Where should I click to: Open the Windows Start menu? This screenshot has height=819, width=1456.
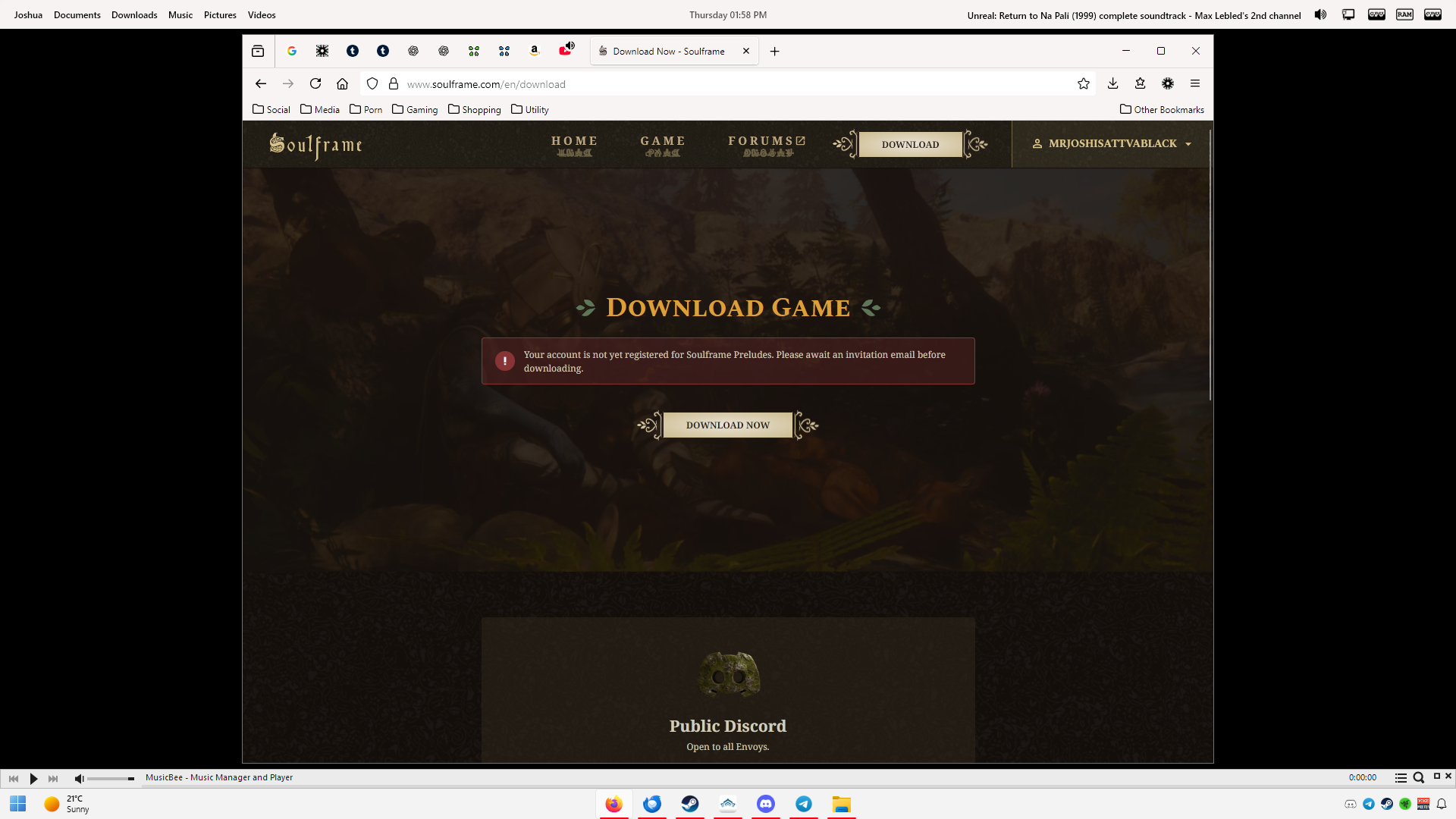coord(18,804)
